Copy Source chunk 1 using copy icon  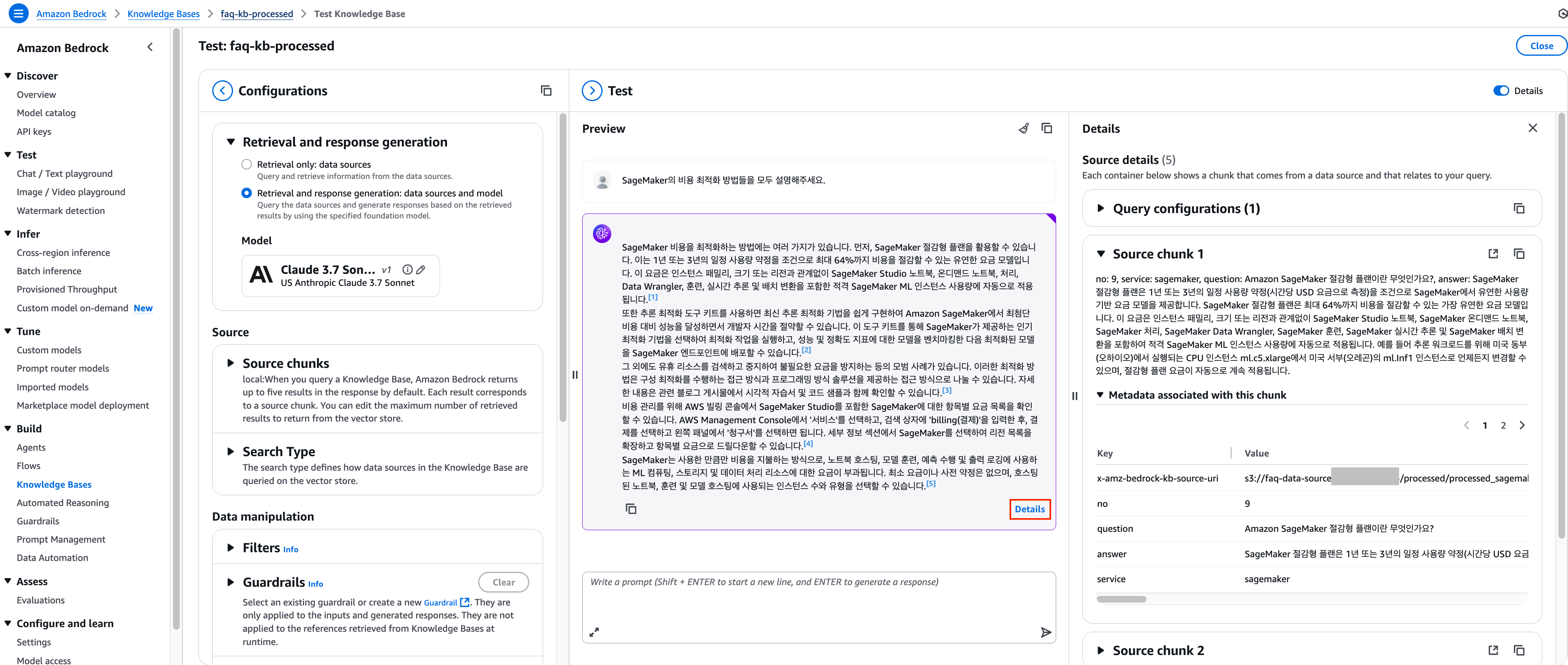(1519, 254)
